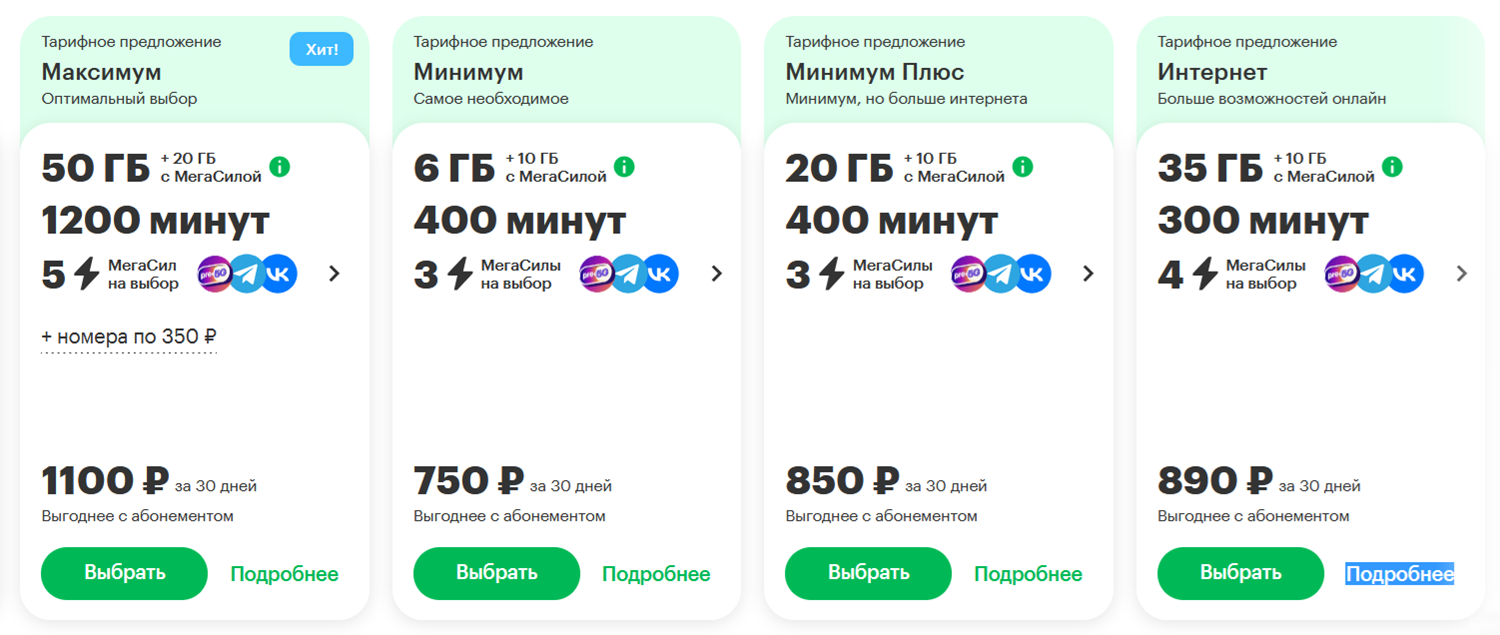Image resolution: width=1500 pixels, height=635 pixels.
Task: Click the Хит! badge on Максимум
Action: [321, 47]
